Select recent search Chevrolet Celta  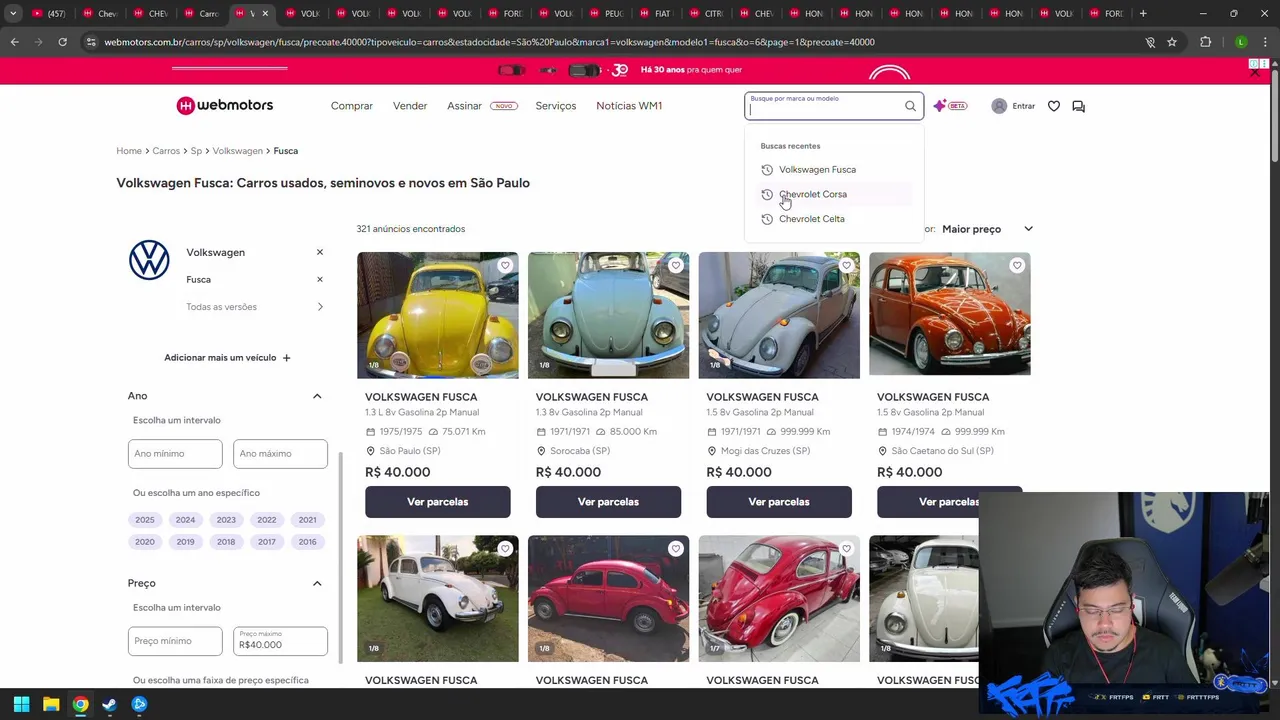tap(812, 219)
